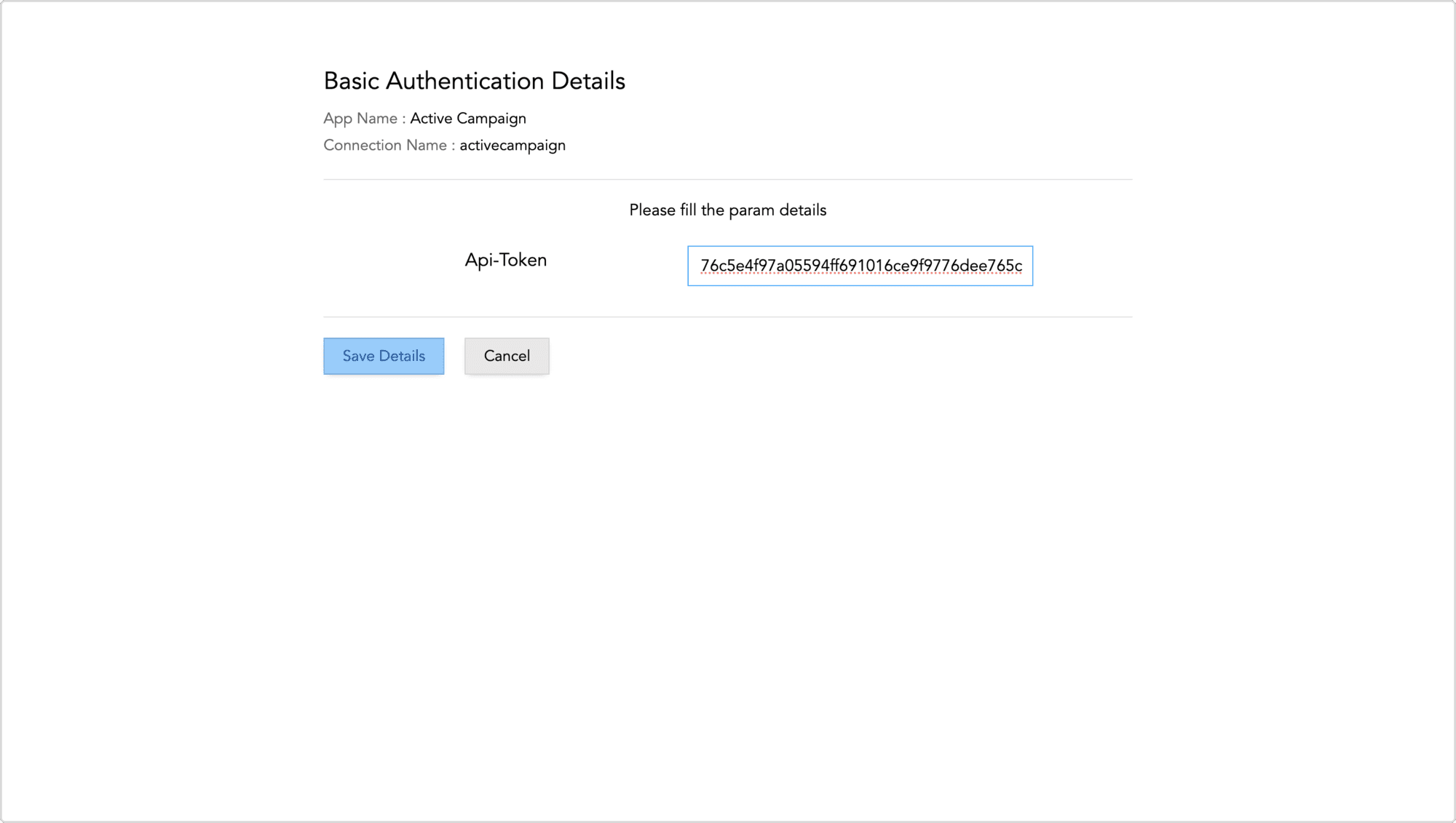
Task: Click the 'Connection Name :' label
Action: click(389, 146)
